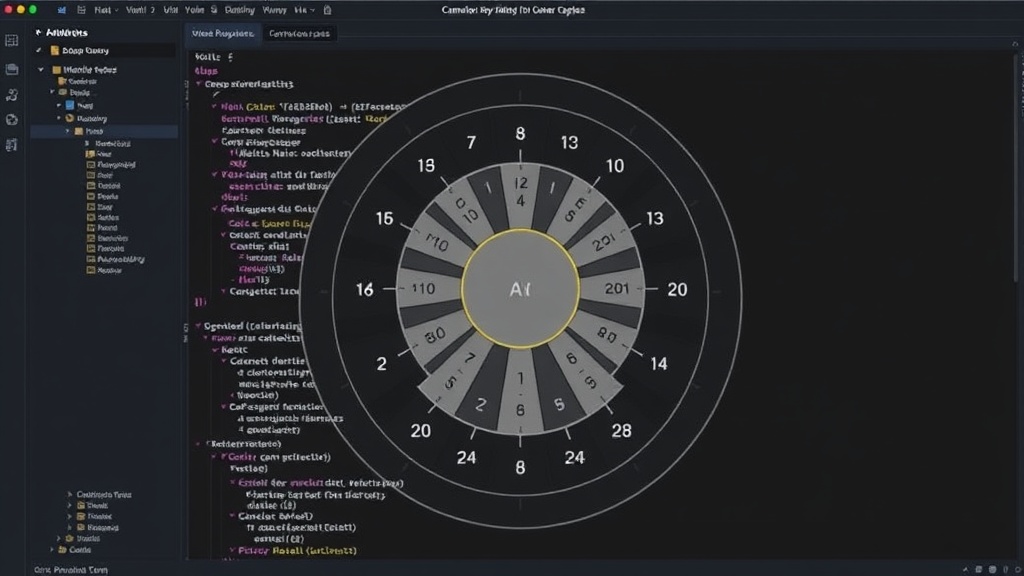Click the layout icon beside the blue chart icon
Image resolution: width=1024 pixels, height=576 pixels.
point(81,10)
